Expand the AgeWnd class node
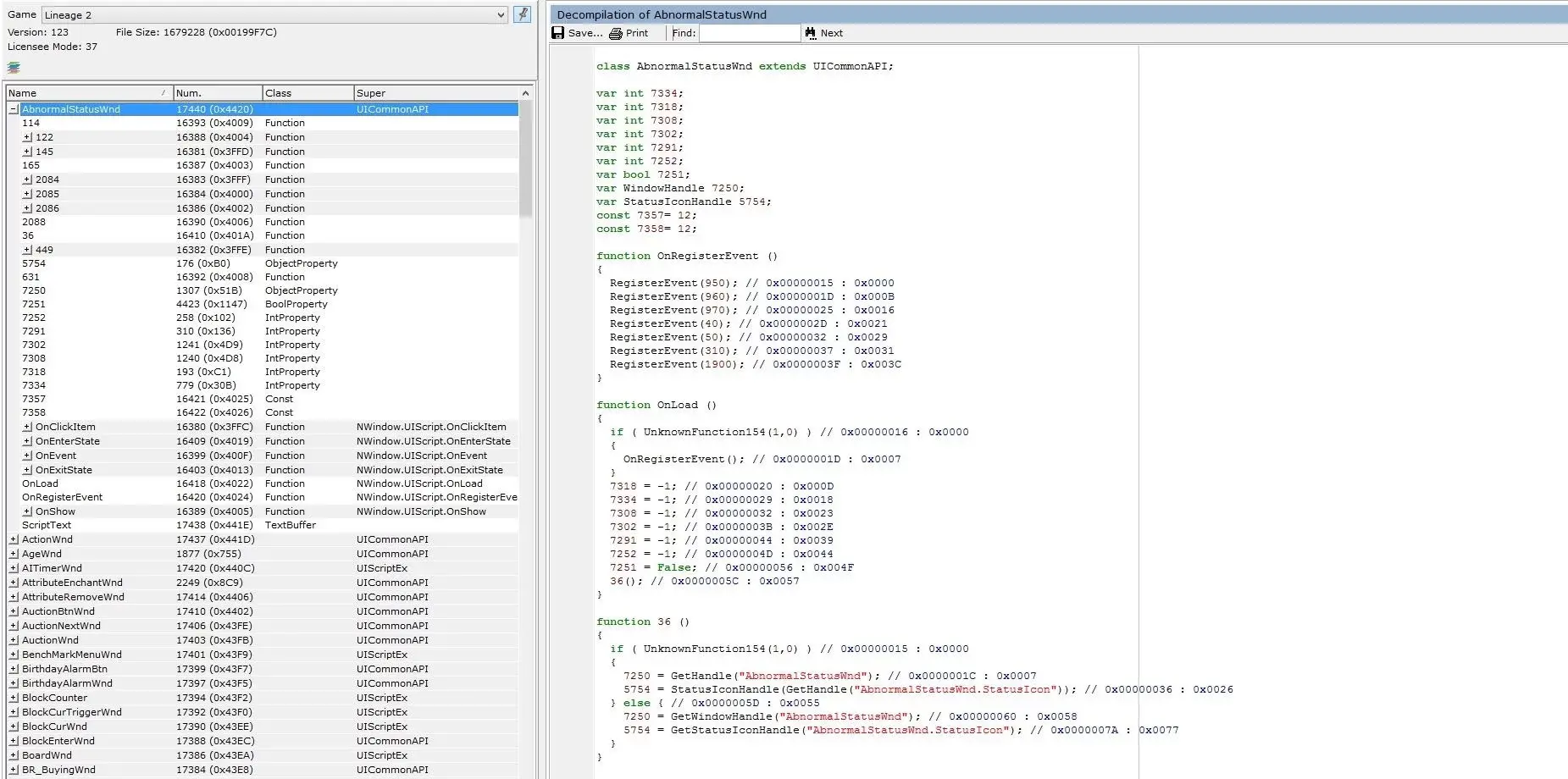Image resolution: width=1568 pixels, height=779 pixels. [x=14, y=554]
